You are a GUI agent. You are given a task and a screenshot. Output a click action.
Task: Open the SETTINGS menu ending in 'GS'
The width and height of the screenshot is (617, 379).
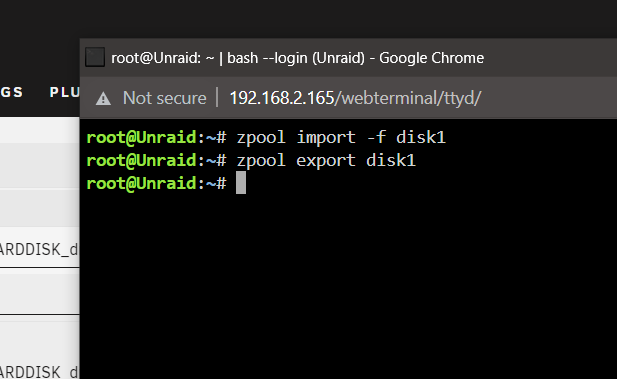coord(11,92)
